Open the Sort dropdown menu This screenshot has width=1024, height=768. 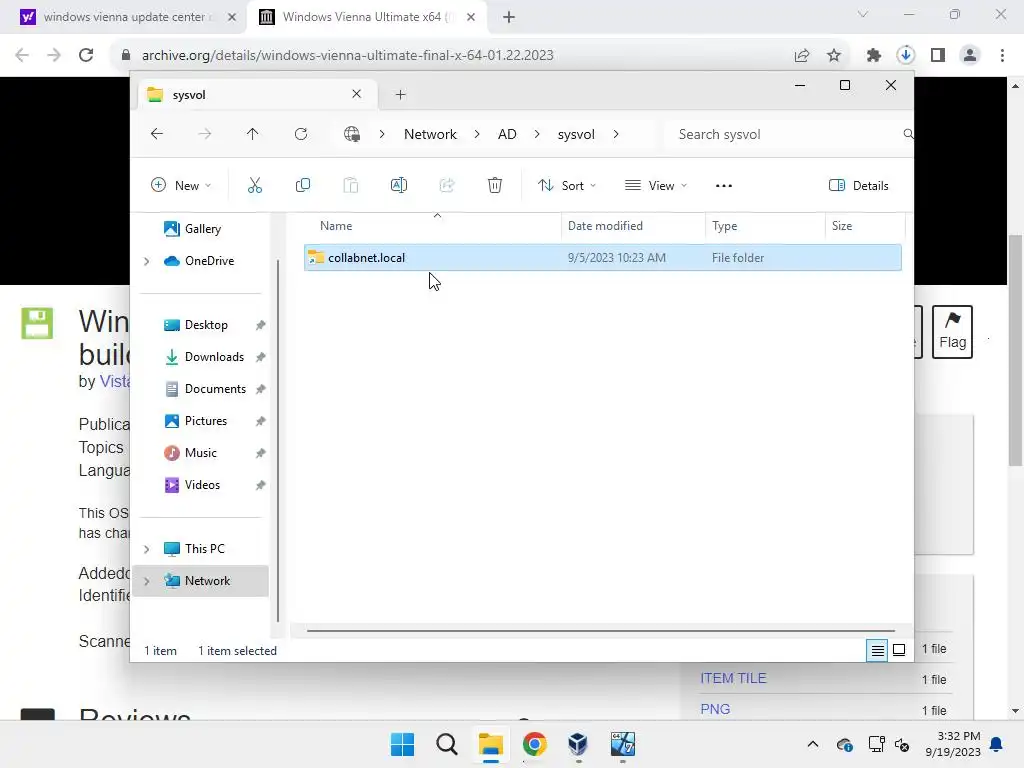coord(567,185)
